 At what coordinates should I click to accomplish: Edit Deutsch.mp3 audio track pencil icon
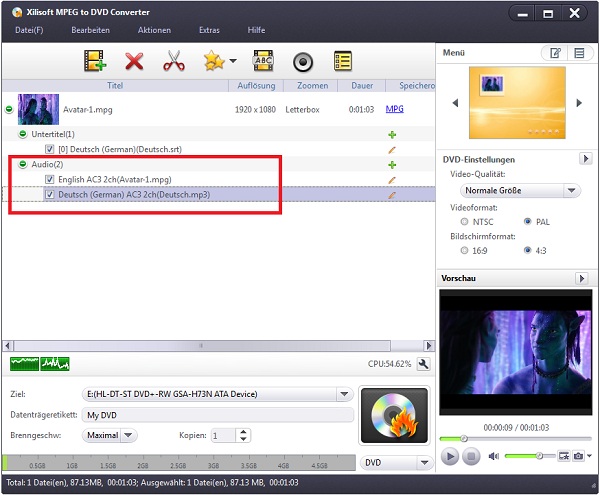(x=391, y=195)
